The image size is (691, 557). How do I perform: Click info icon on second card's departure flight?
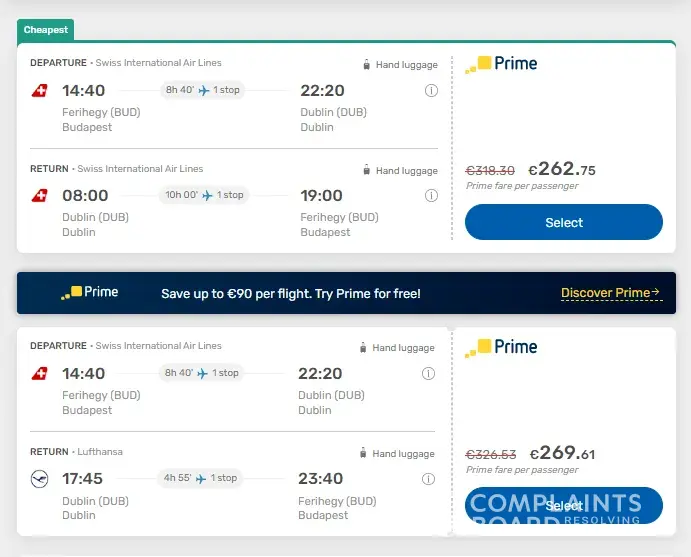[x=428, y=374]
